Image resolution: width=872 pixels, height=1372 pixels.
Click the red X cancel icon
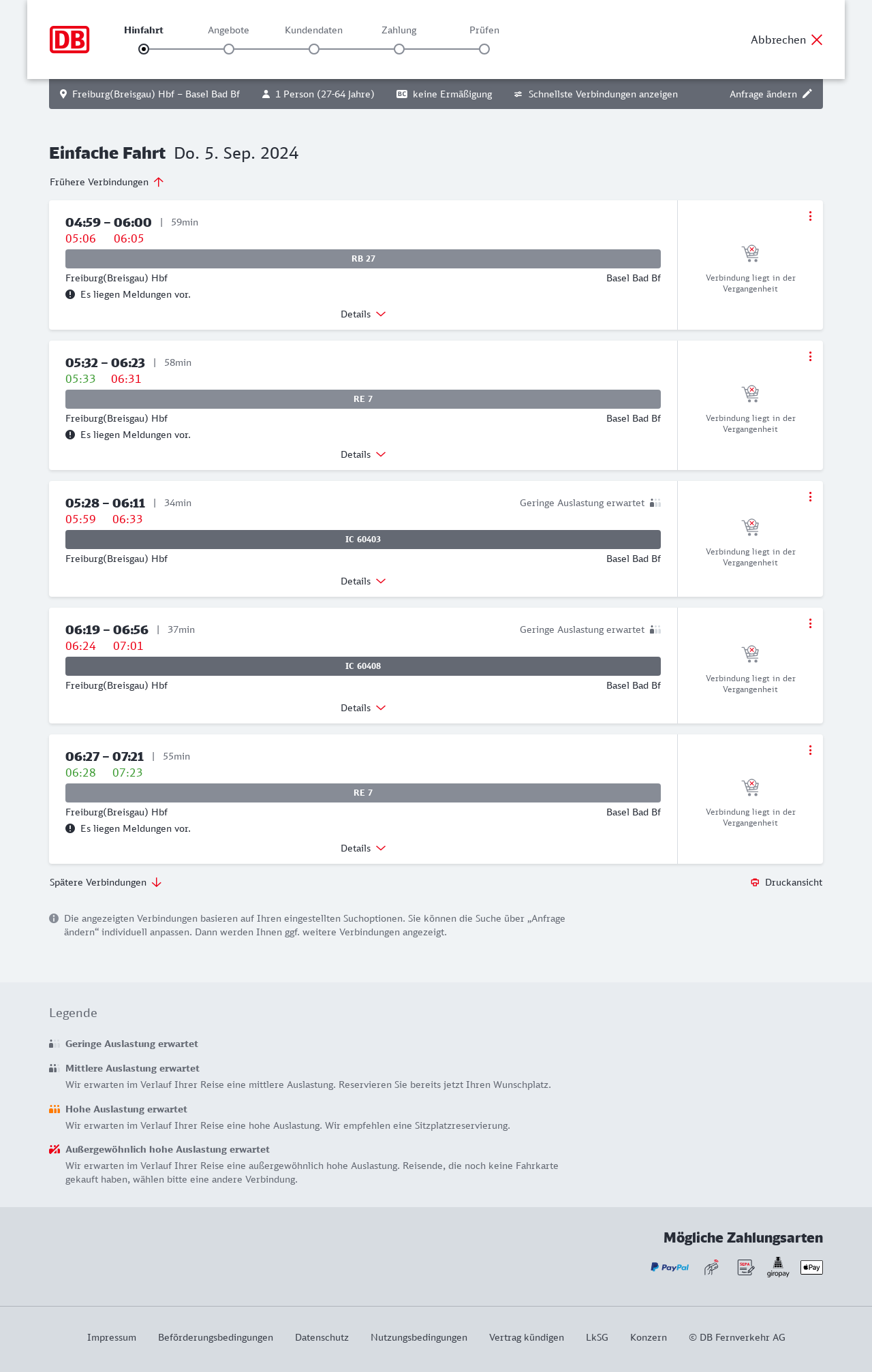[817, 40]
